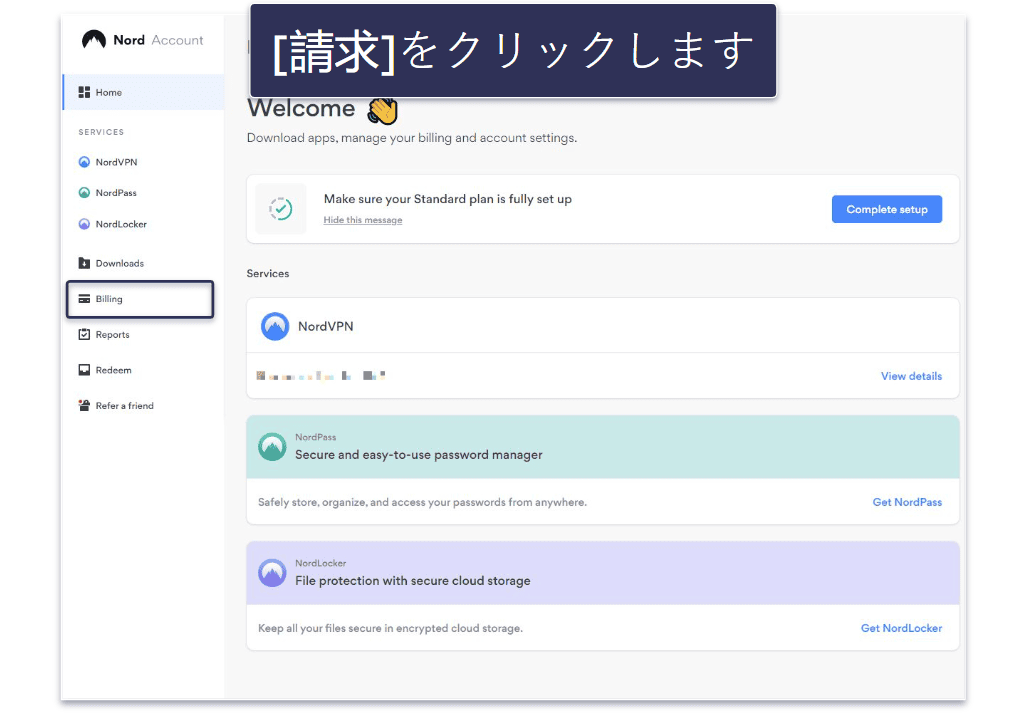Click 'Make sure your Standard plan' text

447,199
